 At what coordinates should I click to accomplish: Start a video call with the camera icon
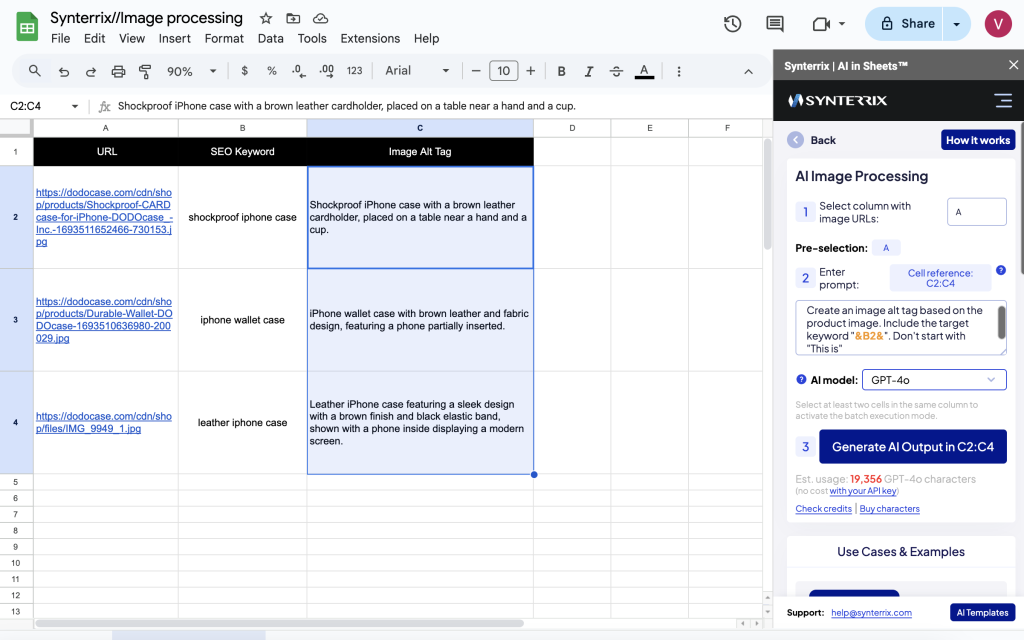point(821,24)
